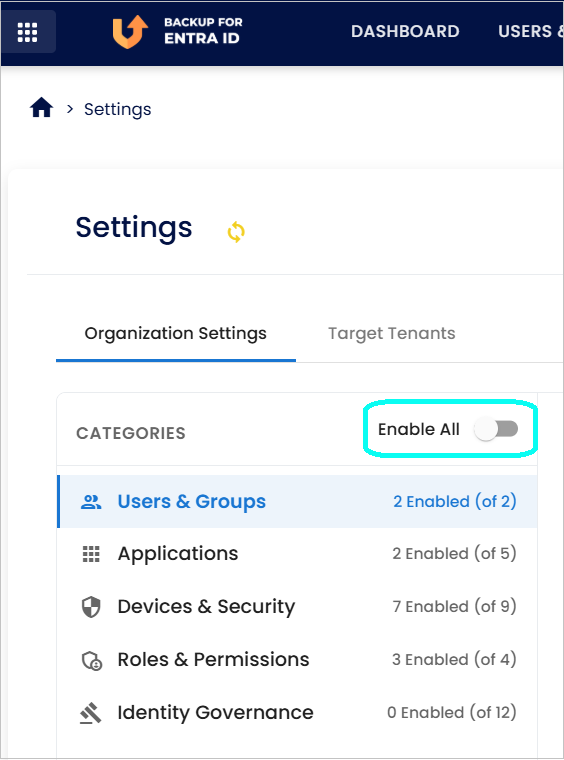
Task: Toggle the Enable All switch
Action: tap(496, 429)
